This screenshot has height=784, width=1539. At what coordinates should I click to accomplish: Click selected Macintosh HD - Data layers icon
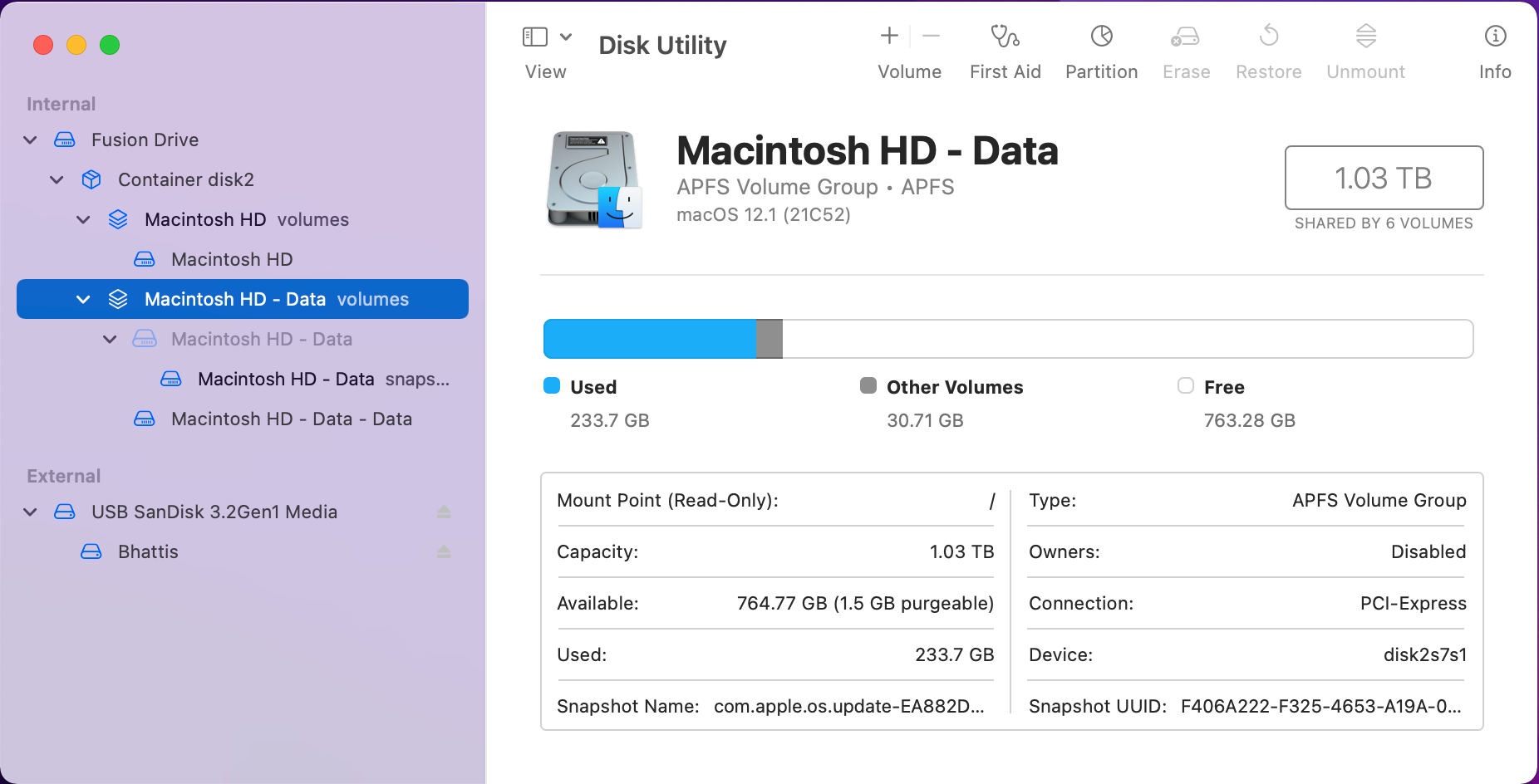click(x=118, y=299)
